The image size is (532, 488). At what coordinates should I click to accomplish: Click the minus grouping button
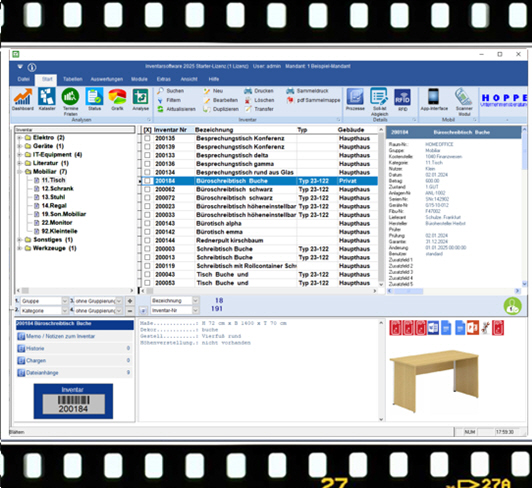coord(130,311)
